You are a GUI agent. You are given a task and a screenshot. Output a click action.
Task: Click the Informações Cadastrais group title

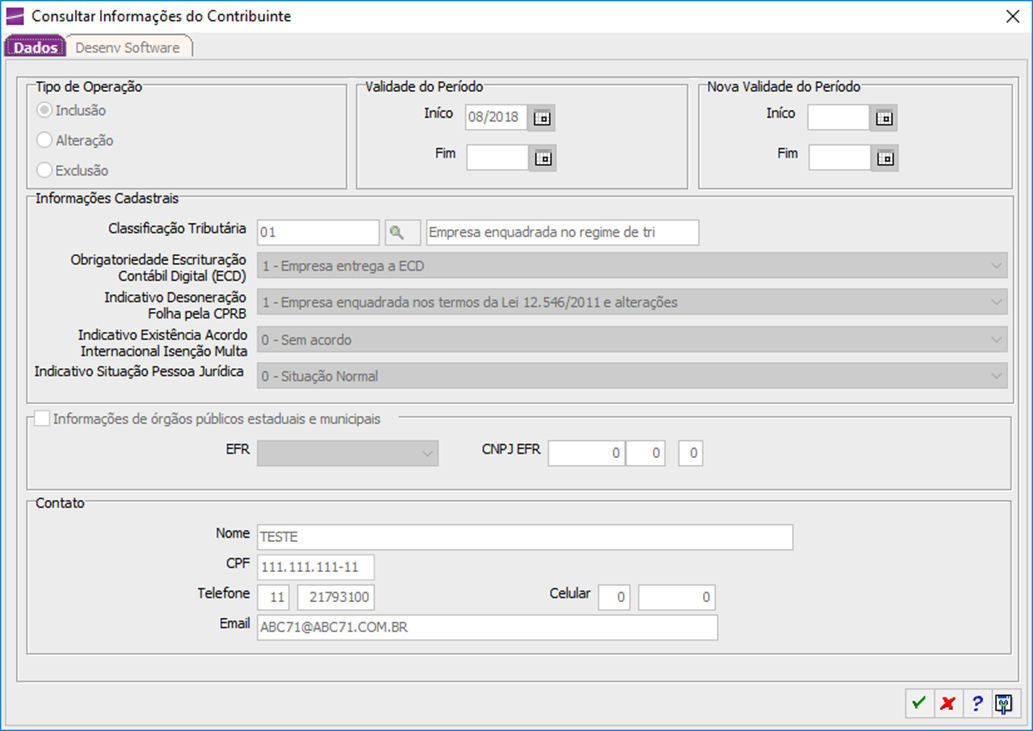[x=107, y=198]
